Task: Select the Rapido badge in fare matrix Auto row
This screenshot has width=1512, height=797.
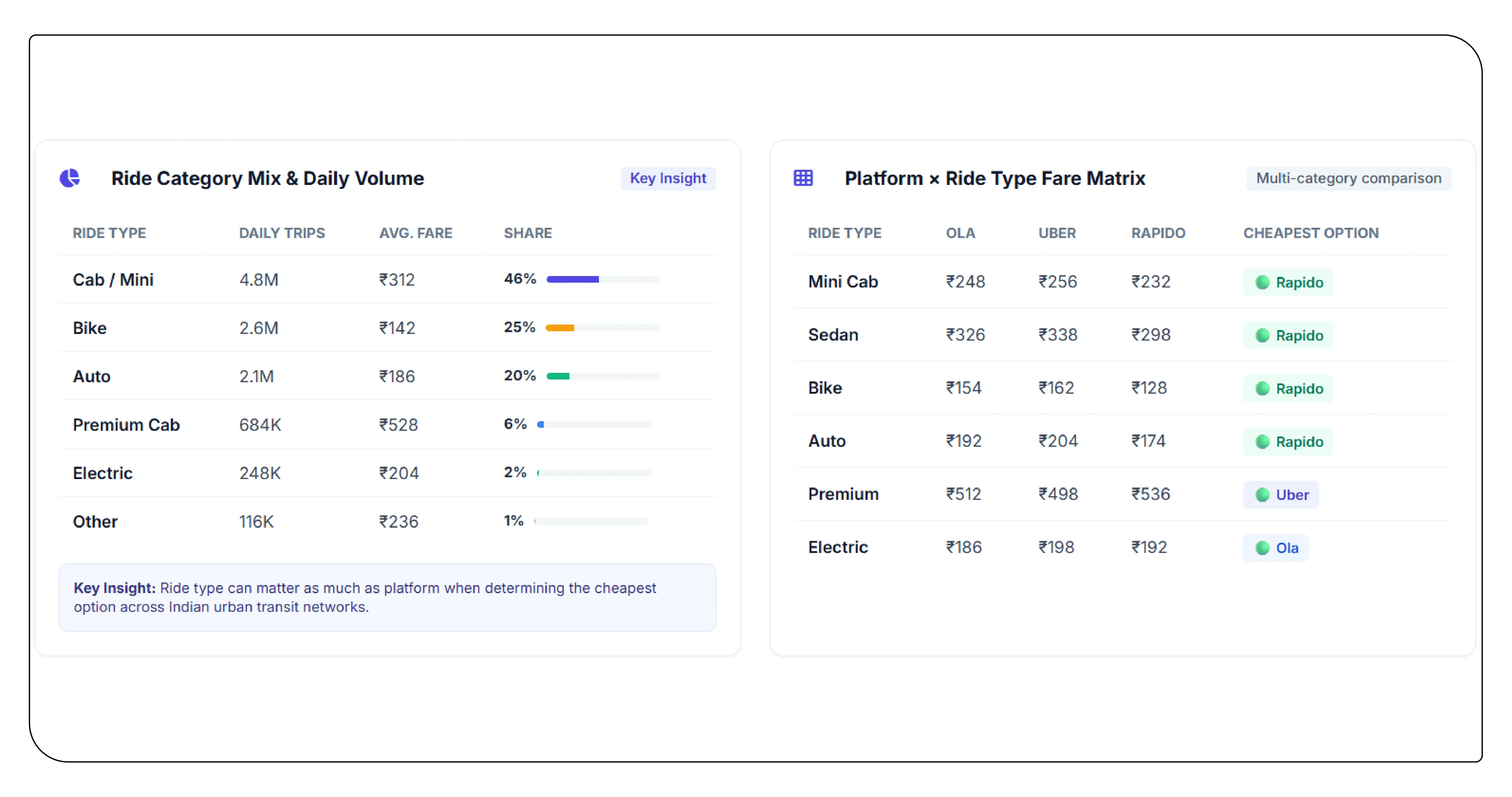Action: pos(1288,442)
